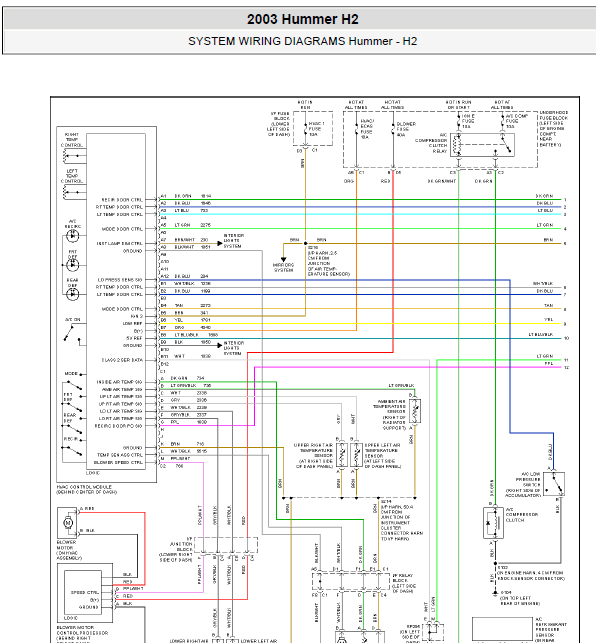Click the front defrost indicator LED symbol
This screenshot has width=596, height=643.
click(x=73, y=265)
